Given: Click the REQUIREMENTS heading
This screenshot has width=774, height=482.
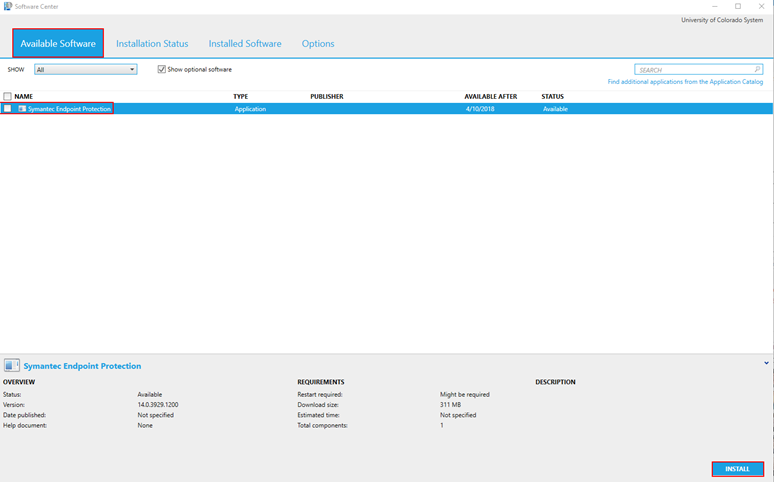Looking at the screenshot, I should (321, 382).
